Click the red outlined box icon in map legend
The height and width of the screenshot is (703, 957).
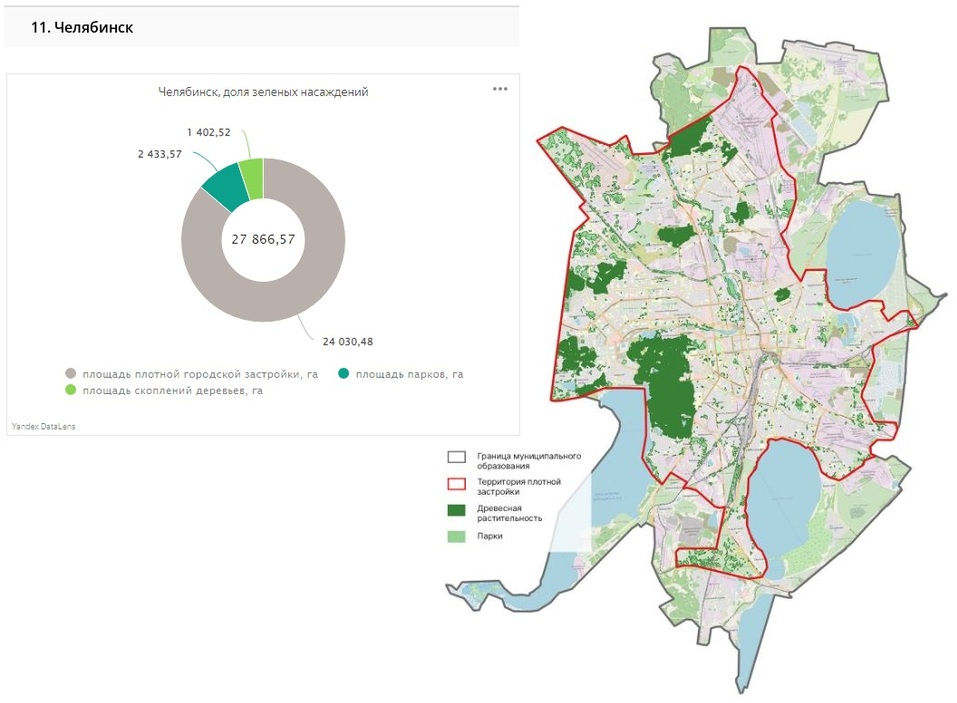point(456,483)
